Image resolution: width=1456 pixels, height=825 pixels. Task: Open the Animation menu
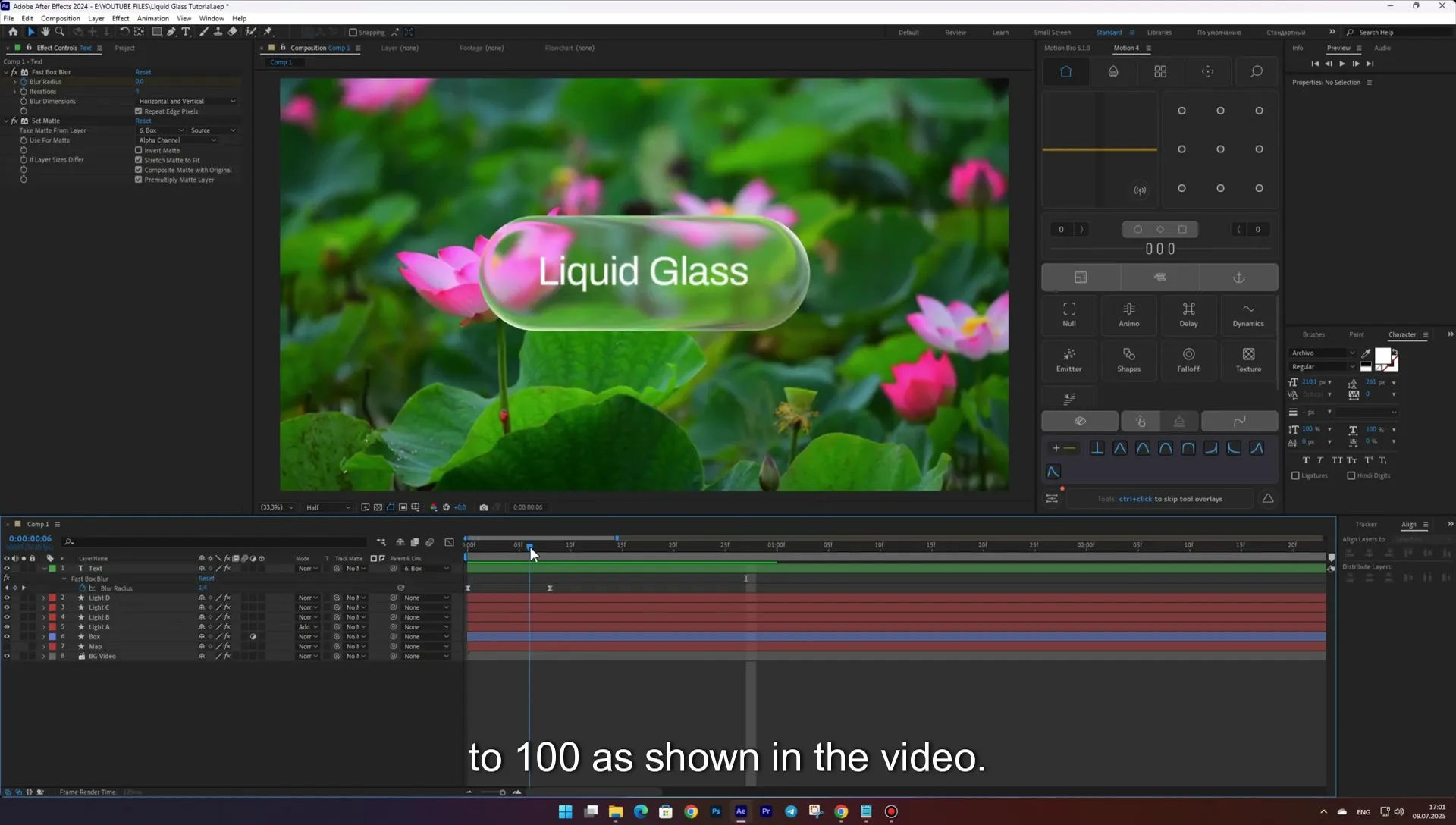click(152, 18)
